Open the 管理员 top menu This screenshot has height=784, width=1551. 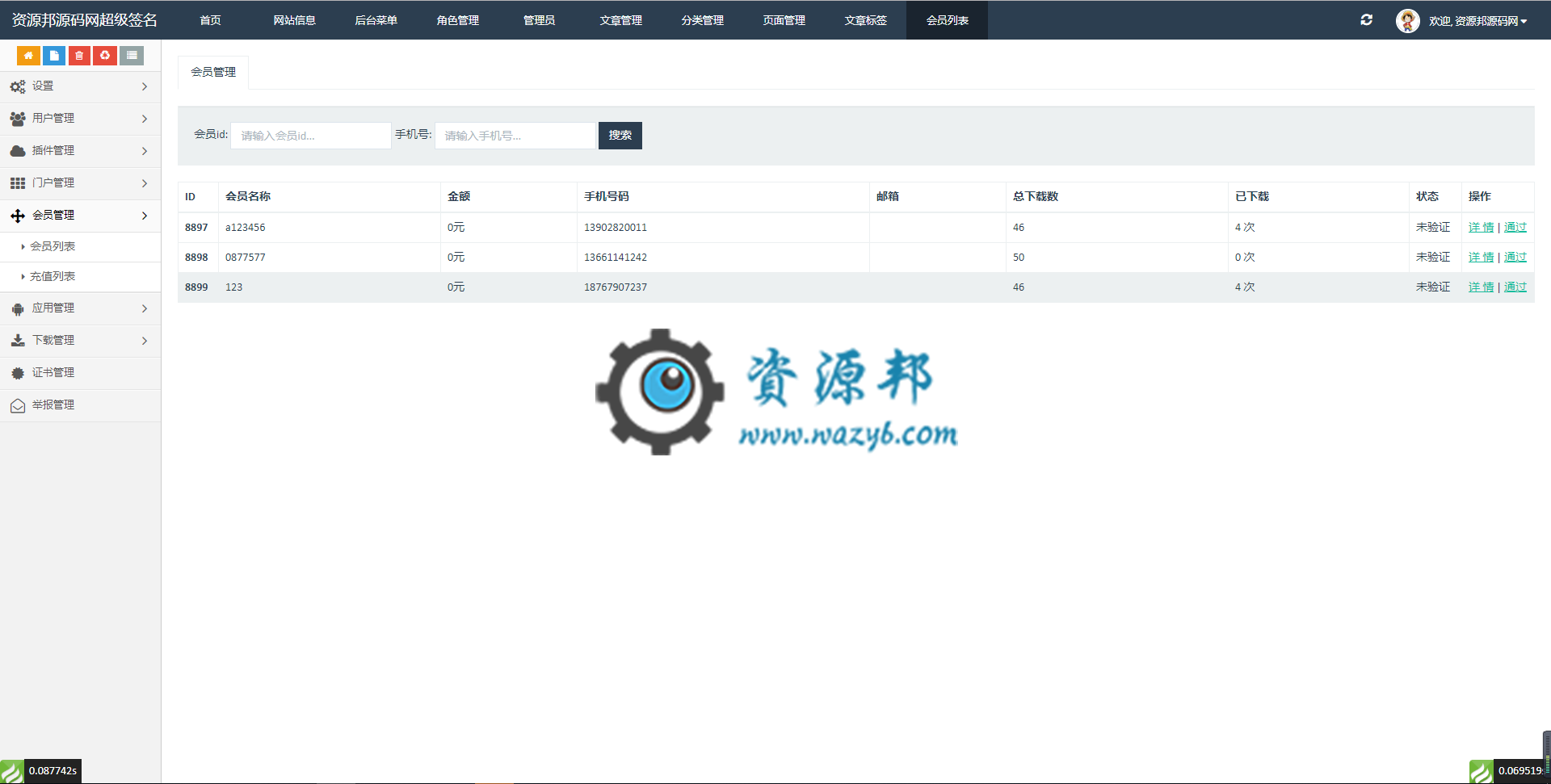pos(539,20)
